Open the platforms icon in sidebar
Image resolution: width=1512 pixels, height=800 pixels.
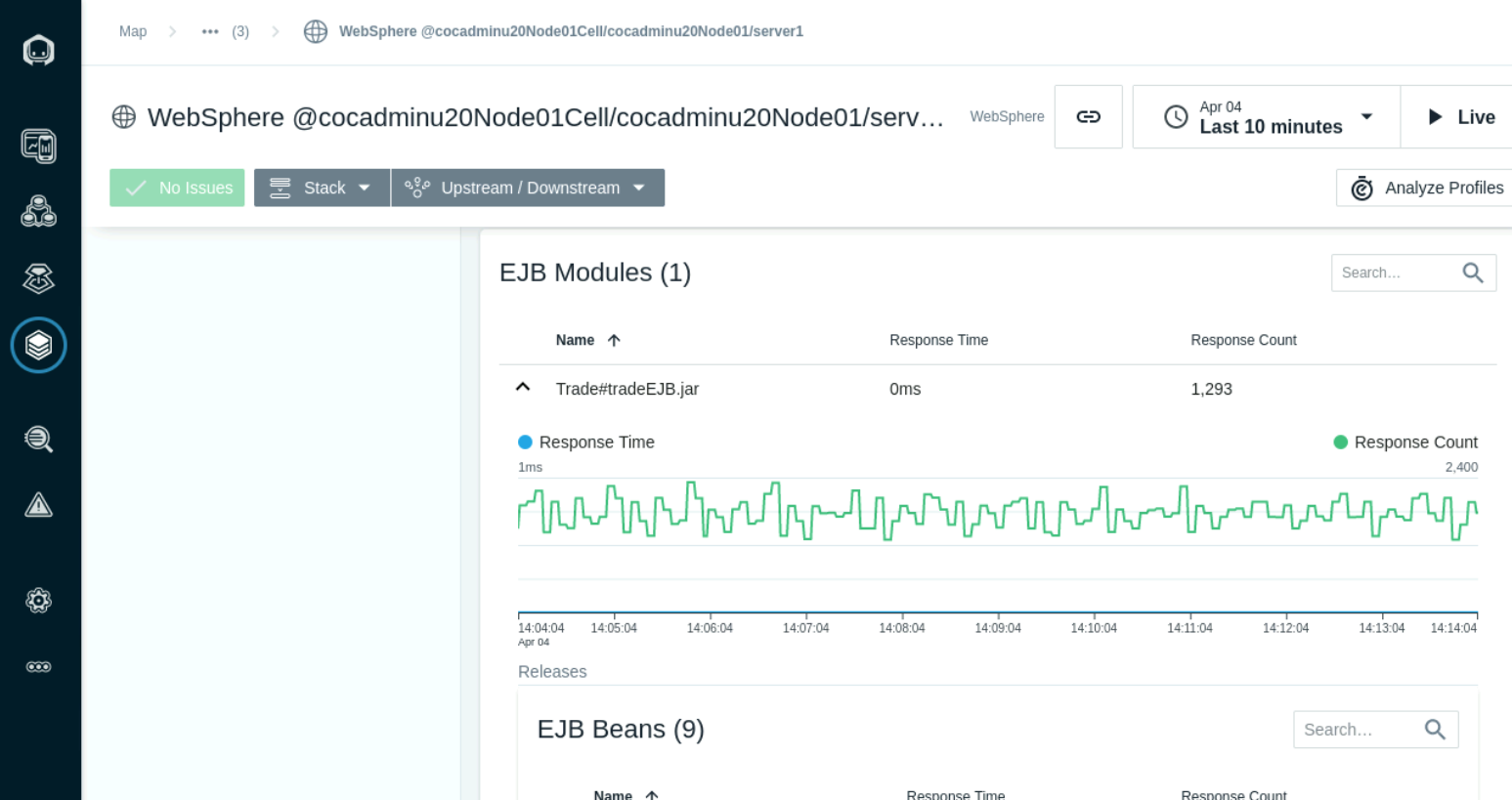39,278
